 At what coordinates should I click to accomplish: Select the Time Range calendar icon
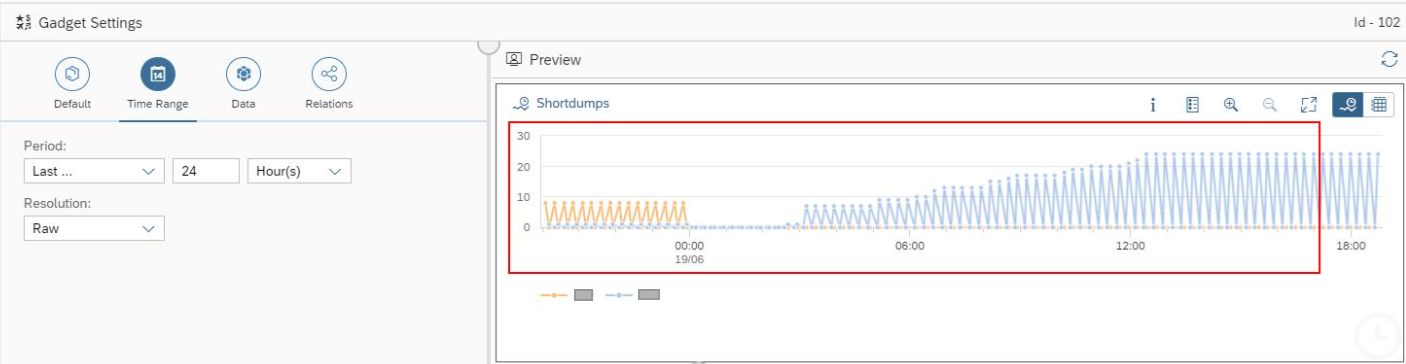[x=158, y=74]
